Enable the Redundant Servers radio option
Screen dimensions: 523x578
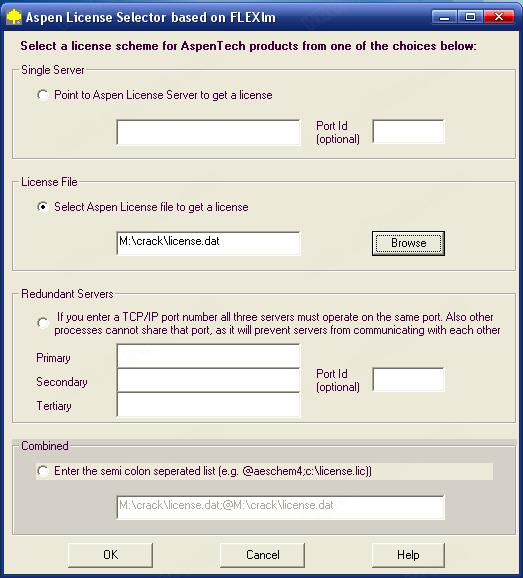tap(43, 323)
